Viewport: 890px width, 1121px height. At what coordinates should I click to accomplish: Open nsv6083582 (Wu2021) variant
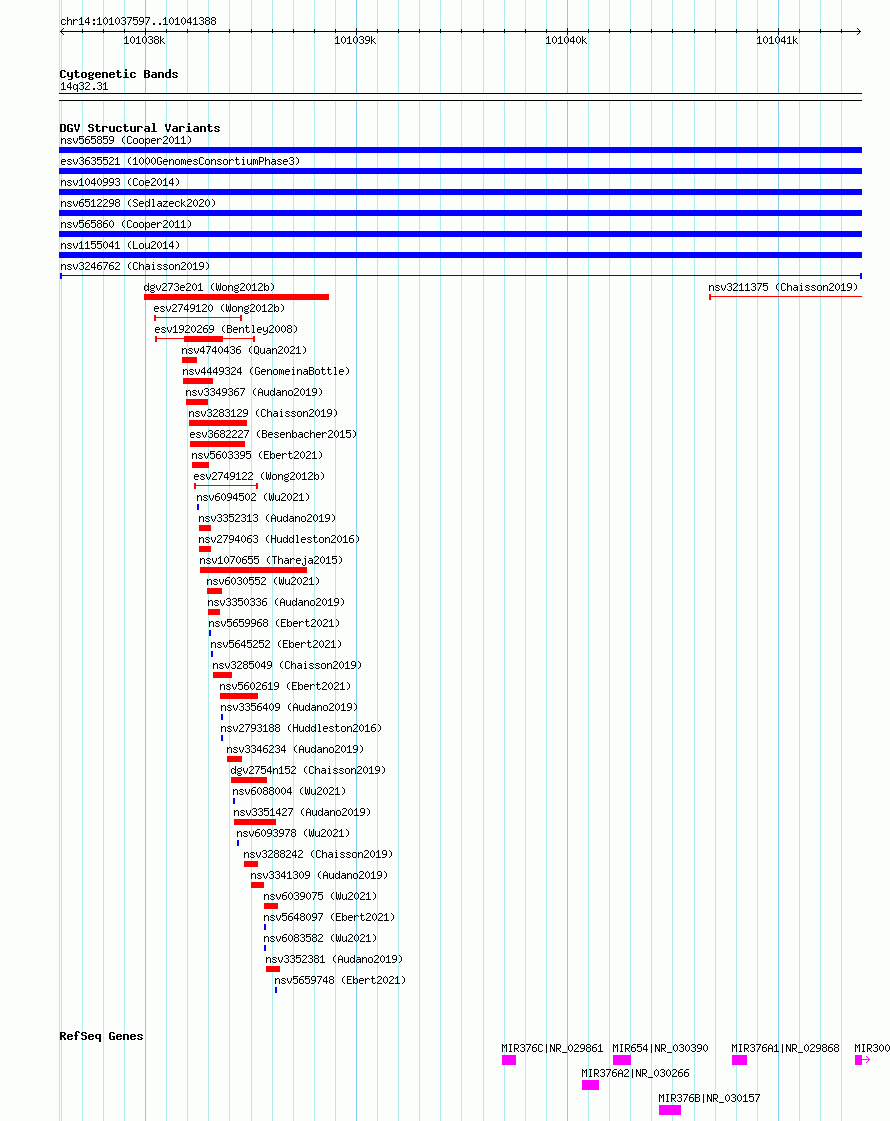(320, 939)
